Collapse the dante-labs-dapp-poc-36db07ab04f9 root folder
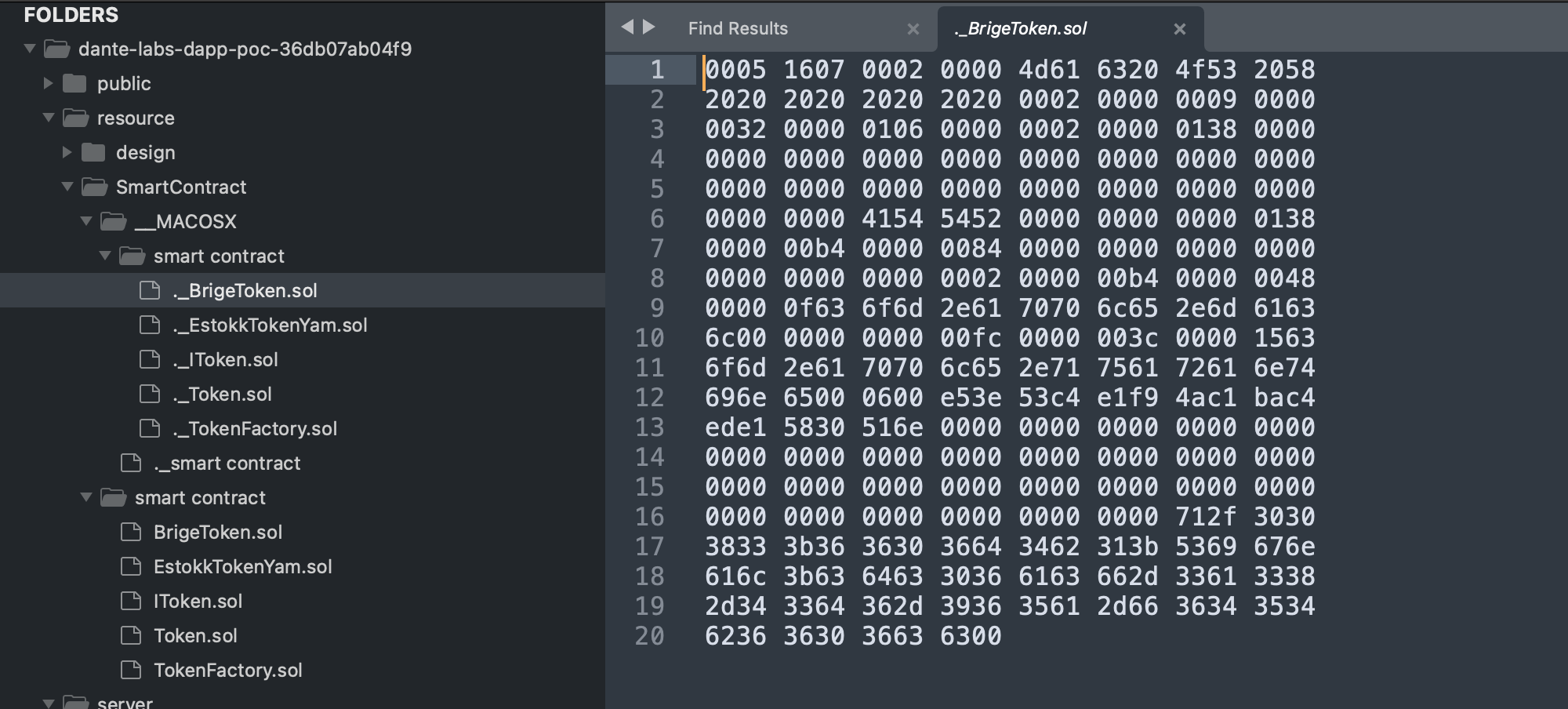Image resolution: width=1568 pixels, height=709 pixels. click(x=28, y=49)
